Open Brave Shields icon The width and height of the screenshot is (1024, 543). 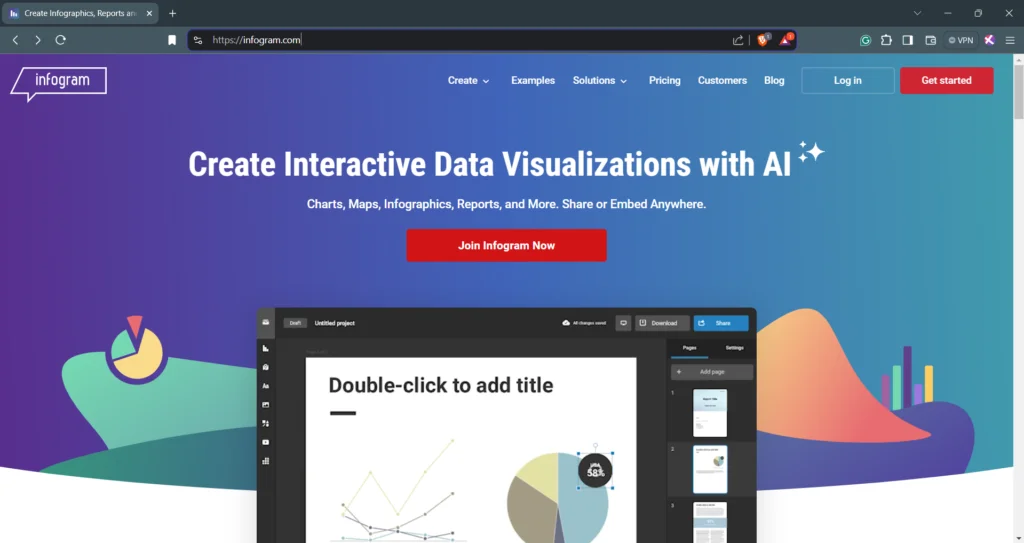(x=763, y=39)
